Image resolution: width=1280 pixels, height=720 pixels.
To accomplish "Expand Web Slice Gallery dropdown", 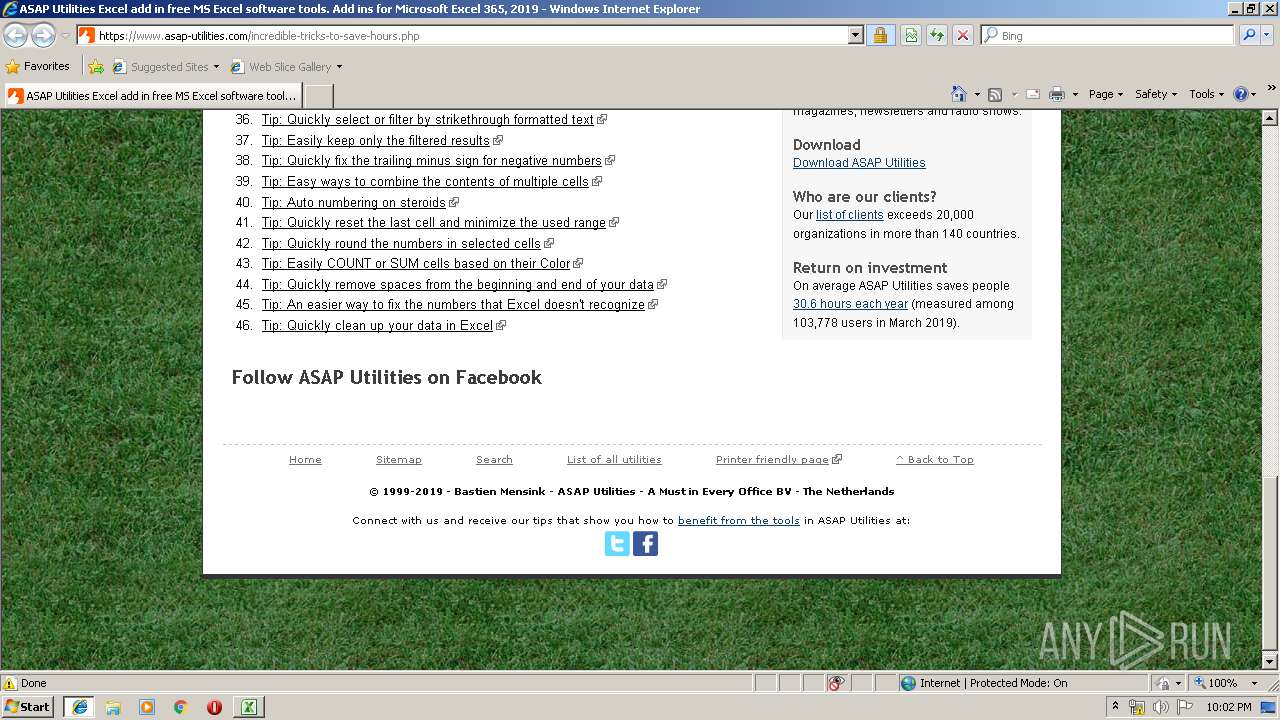I will tap(339, 67).
